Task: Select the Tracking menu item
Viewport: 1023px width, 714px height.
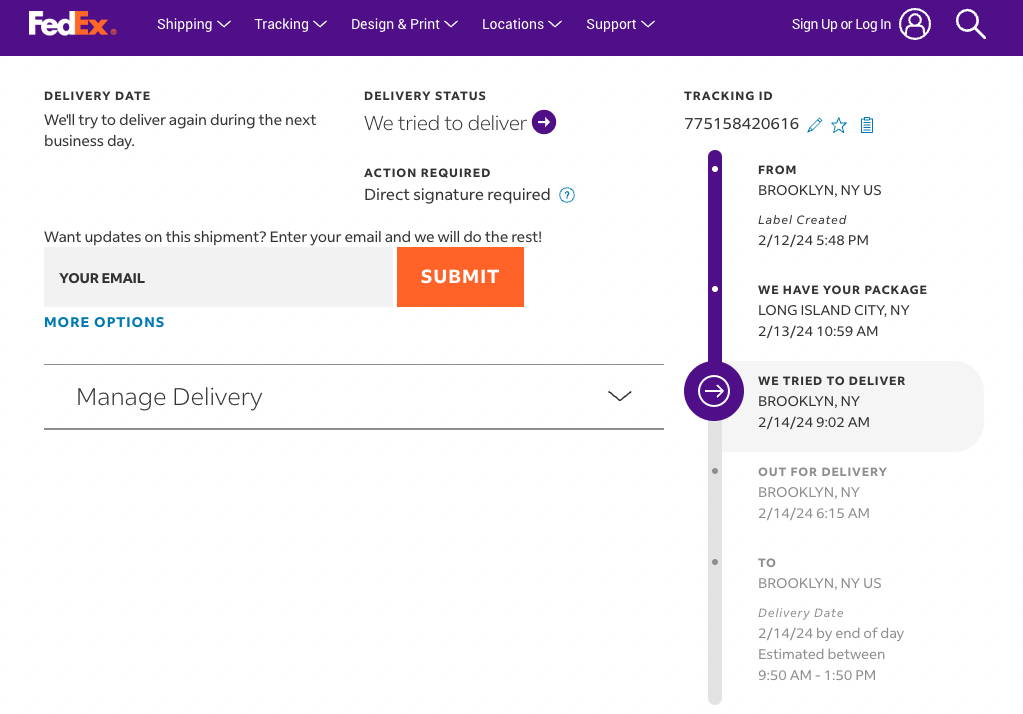Action: pos(290,24)
